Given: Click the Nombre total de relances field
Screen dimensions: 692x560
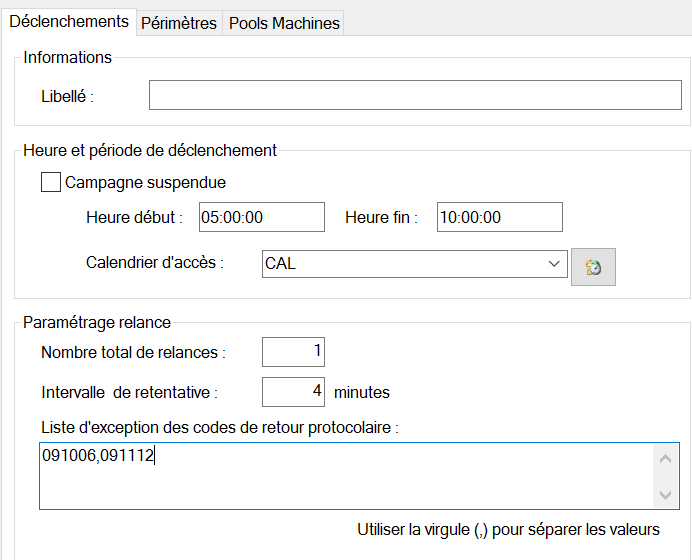Looking at the screenshot, I should pos(293,352).
